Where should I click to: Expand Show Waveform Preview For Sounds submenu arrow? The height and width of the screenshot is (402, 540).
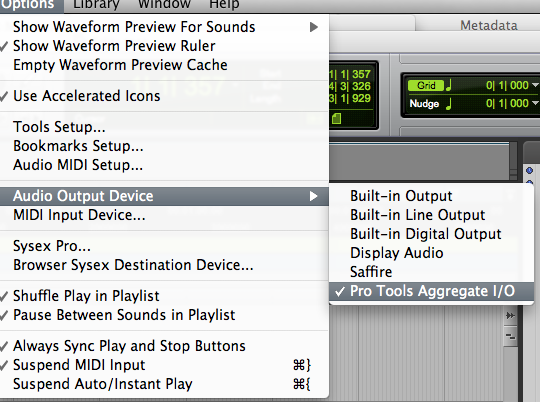[x=313, y=27]
